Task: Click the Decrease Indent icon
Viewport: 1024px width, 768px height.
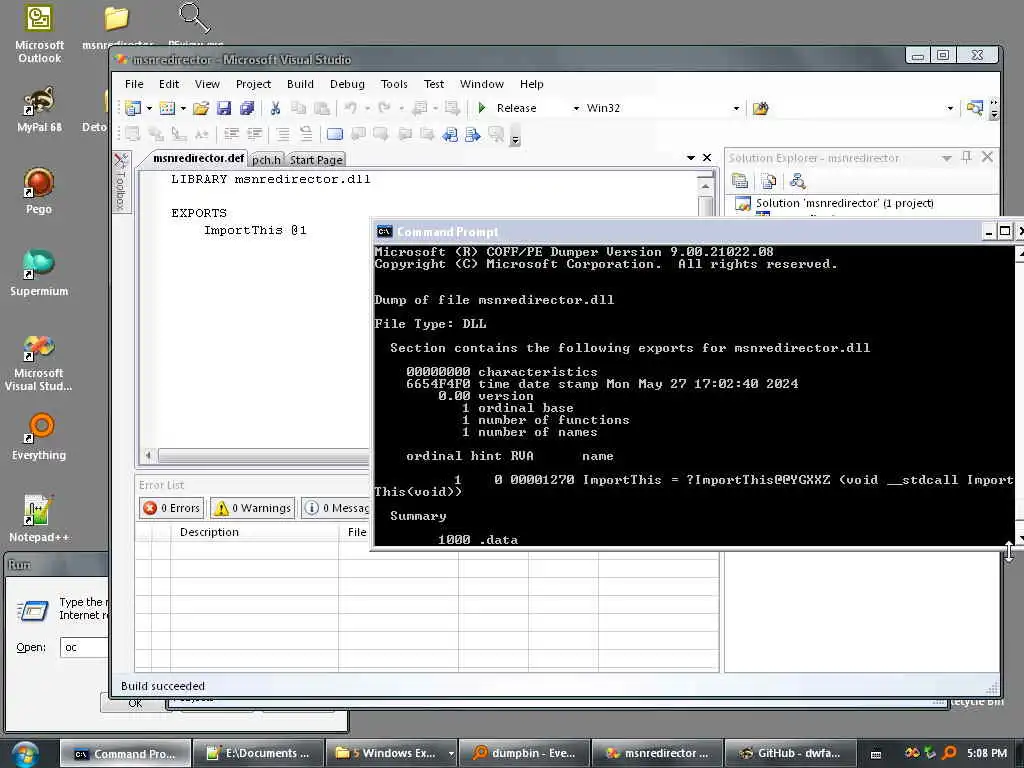Action: [x=231, y=134]
